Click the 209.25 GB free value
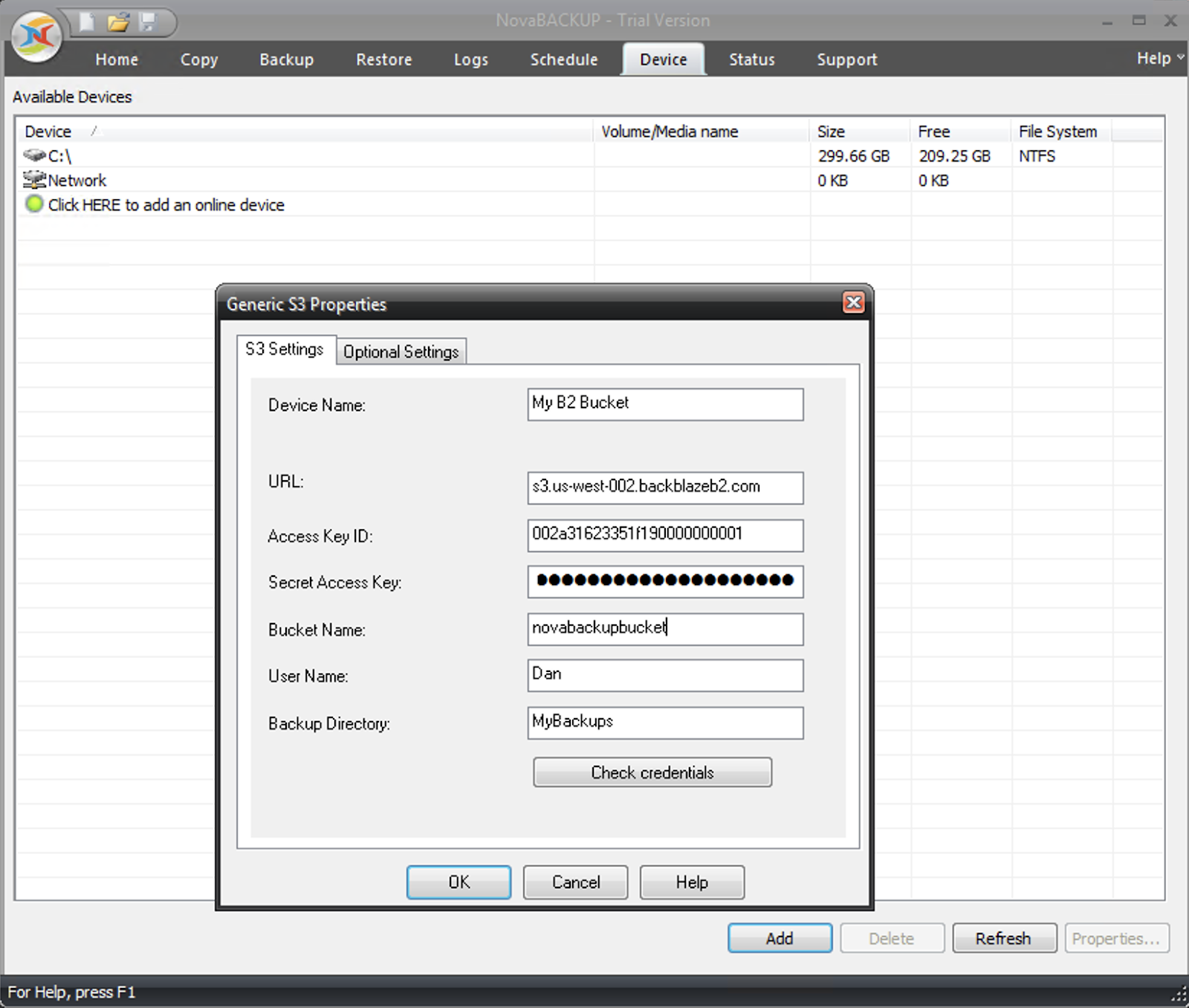The image size is (1189, 1008). point(954,156)
